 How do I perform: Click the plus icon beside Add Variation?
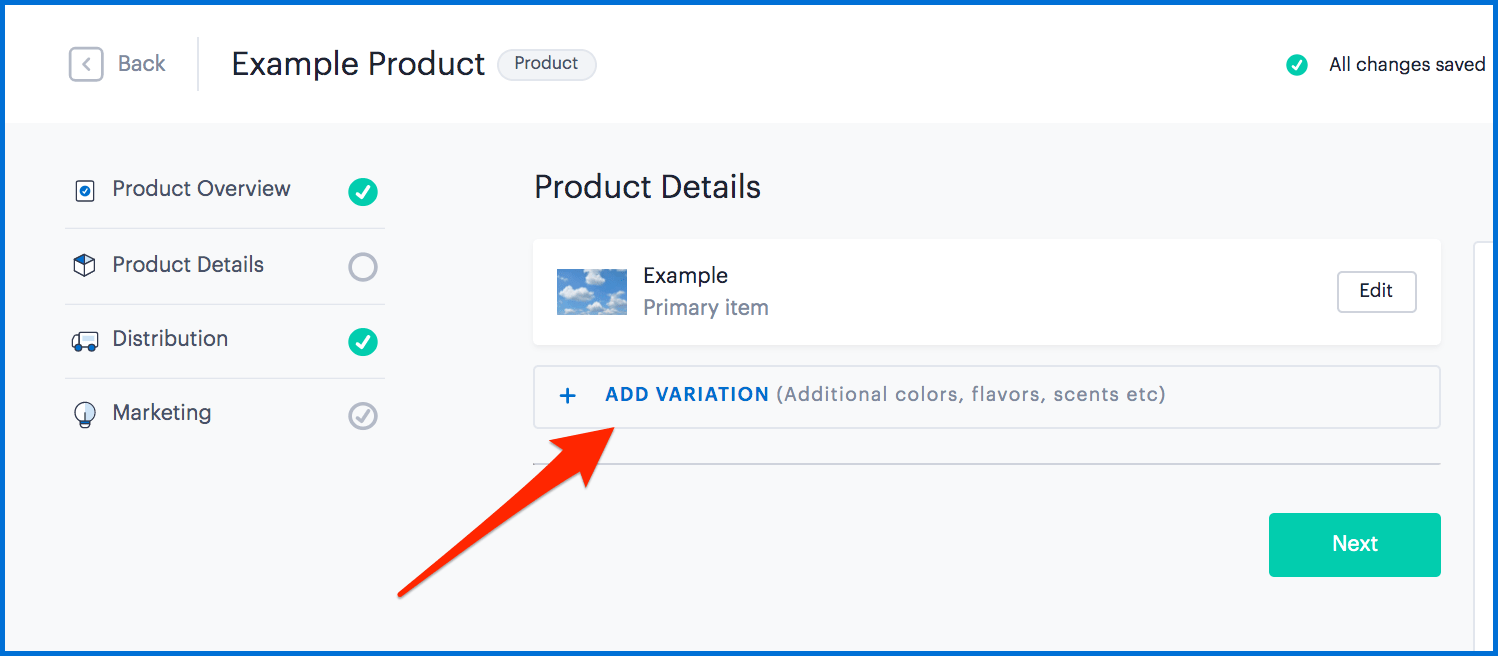point(567,396)
